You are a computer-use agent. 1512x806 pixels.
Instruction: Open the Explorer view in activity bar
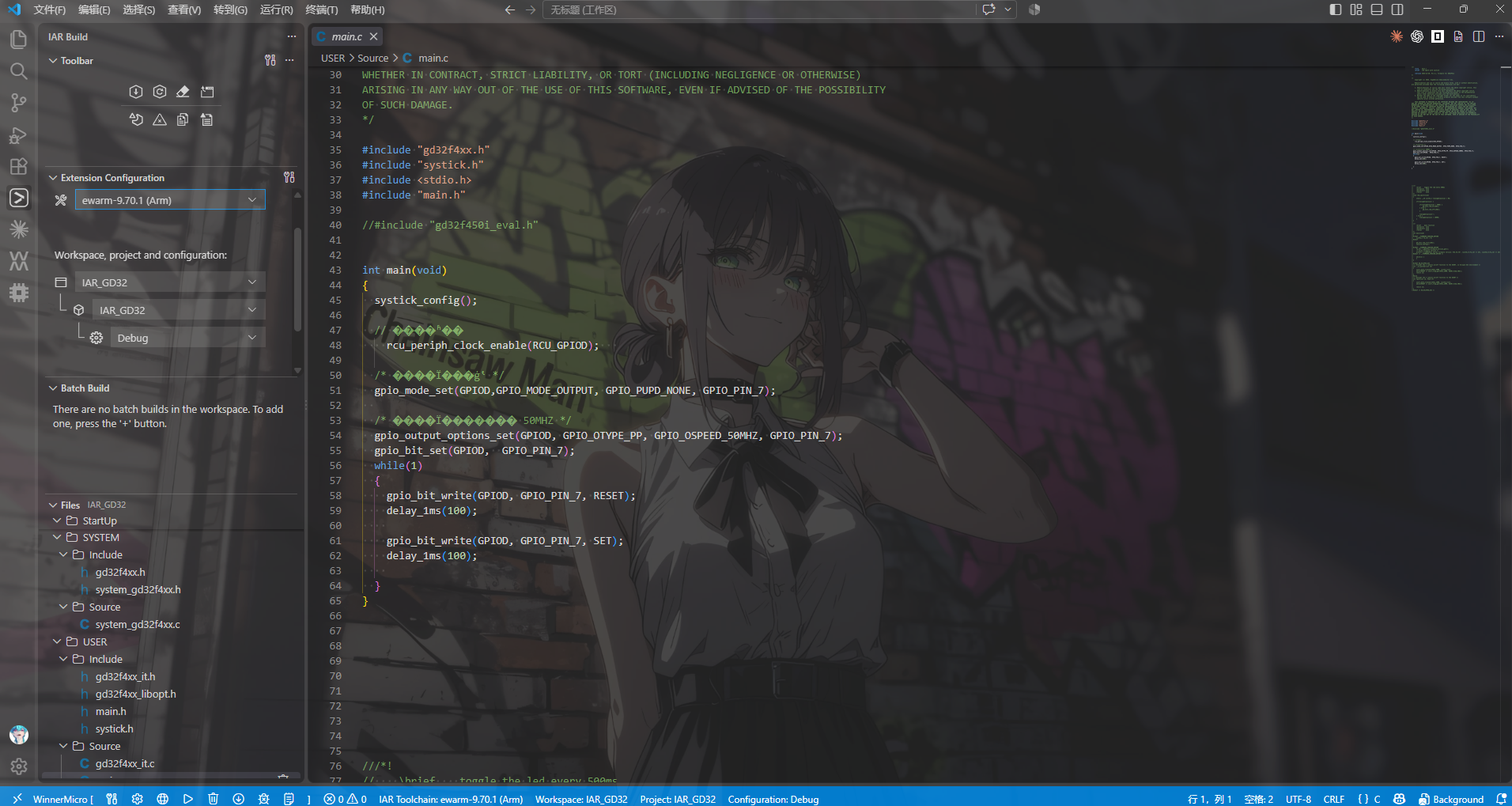[18, 40]
